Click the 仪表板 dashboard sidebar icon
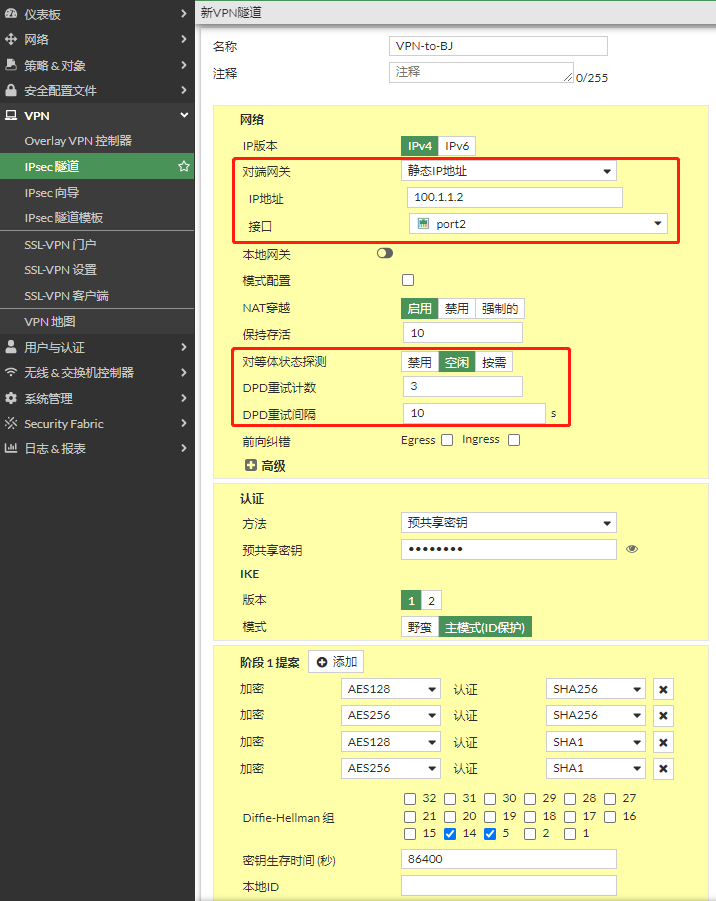Image resolution: width=716 pixels, height=901 pixels. point(12,14)
